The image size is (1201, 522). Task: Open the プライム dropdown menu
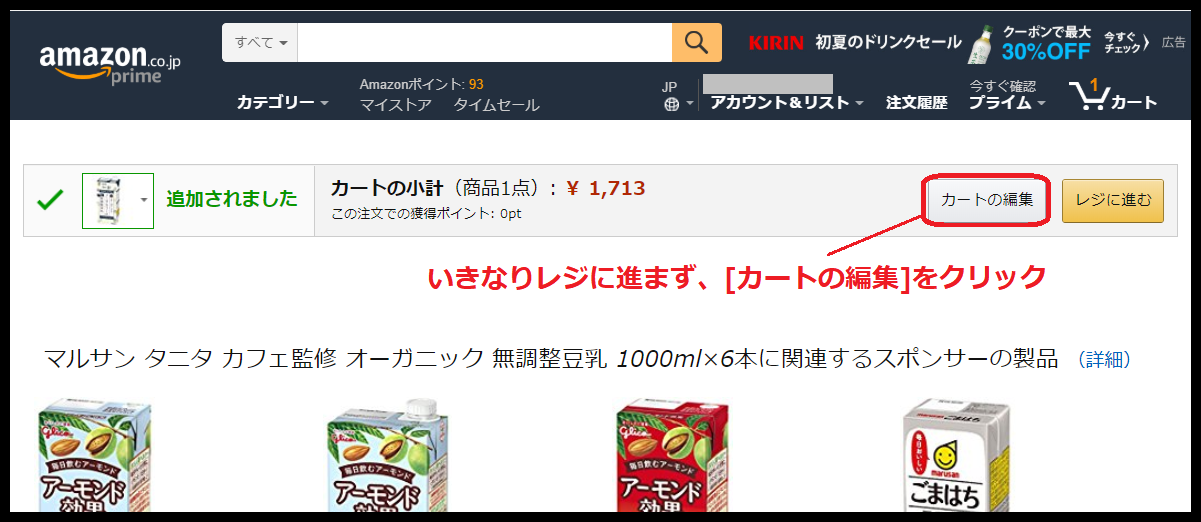click(x=1007, y=102)
